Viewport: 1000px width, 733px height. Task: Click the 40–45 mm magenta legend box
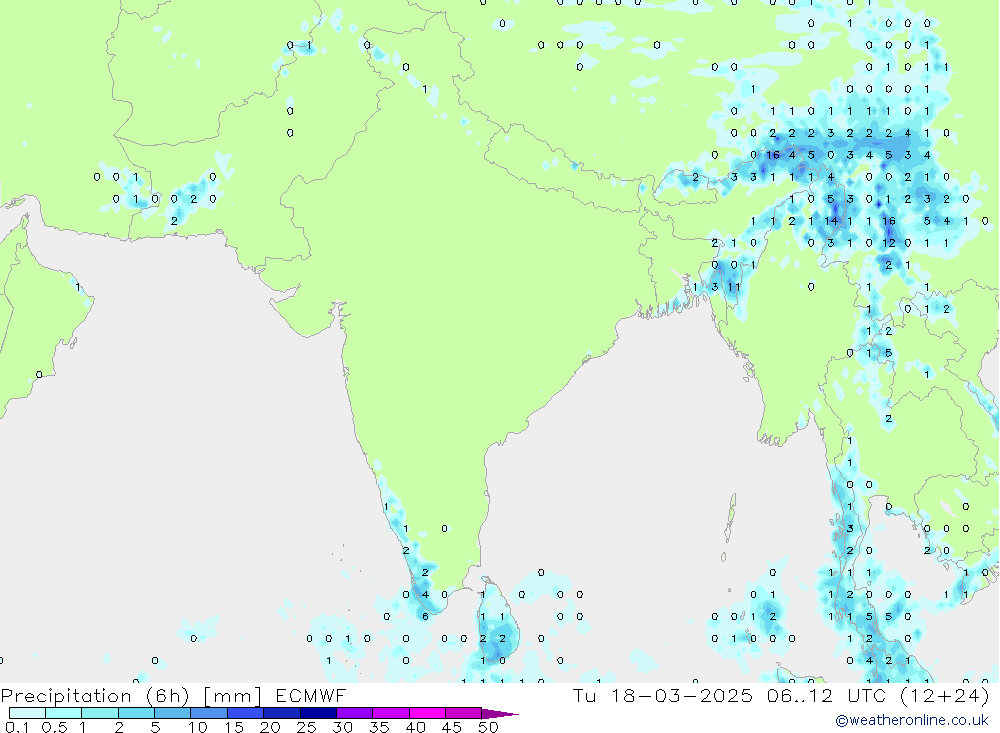coord(427,713)
